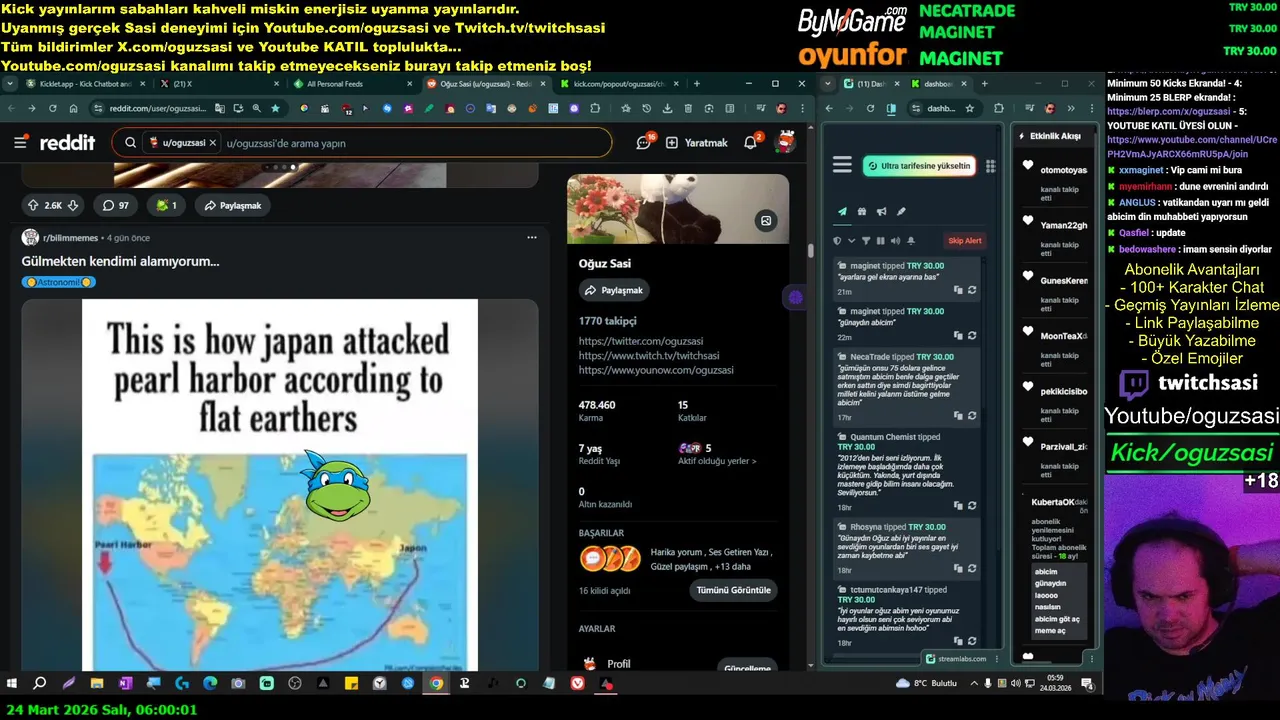This screenshot has height=720, width=1280.
Task: Change profile banner image icon
Action: [766, 221]
